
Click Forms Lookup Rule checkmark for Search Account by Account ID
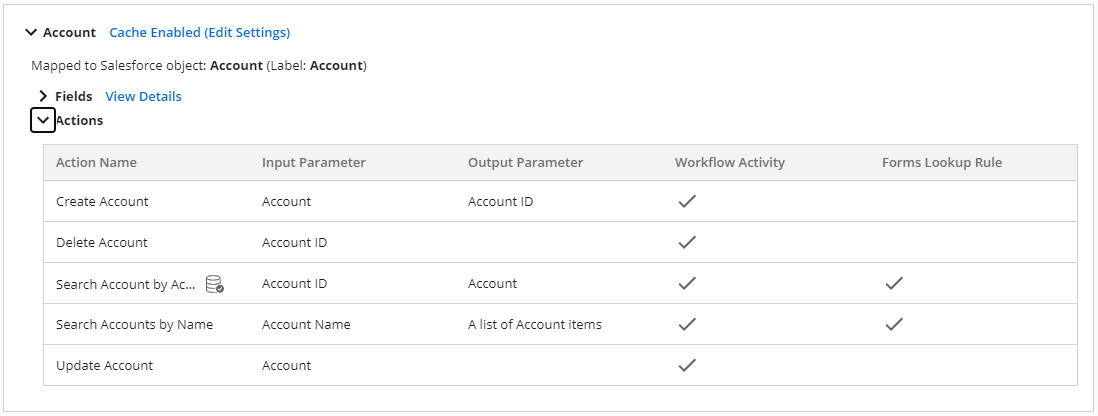(x=894, y=283)
